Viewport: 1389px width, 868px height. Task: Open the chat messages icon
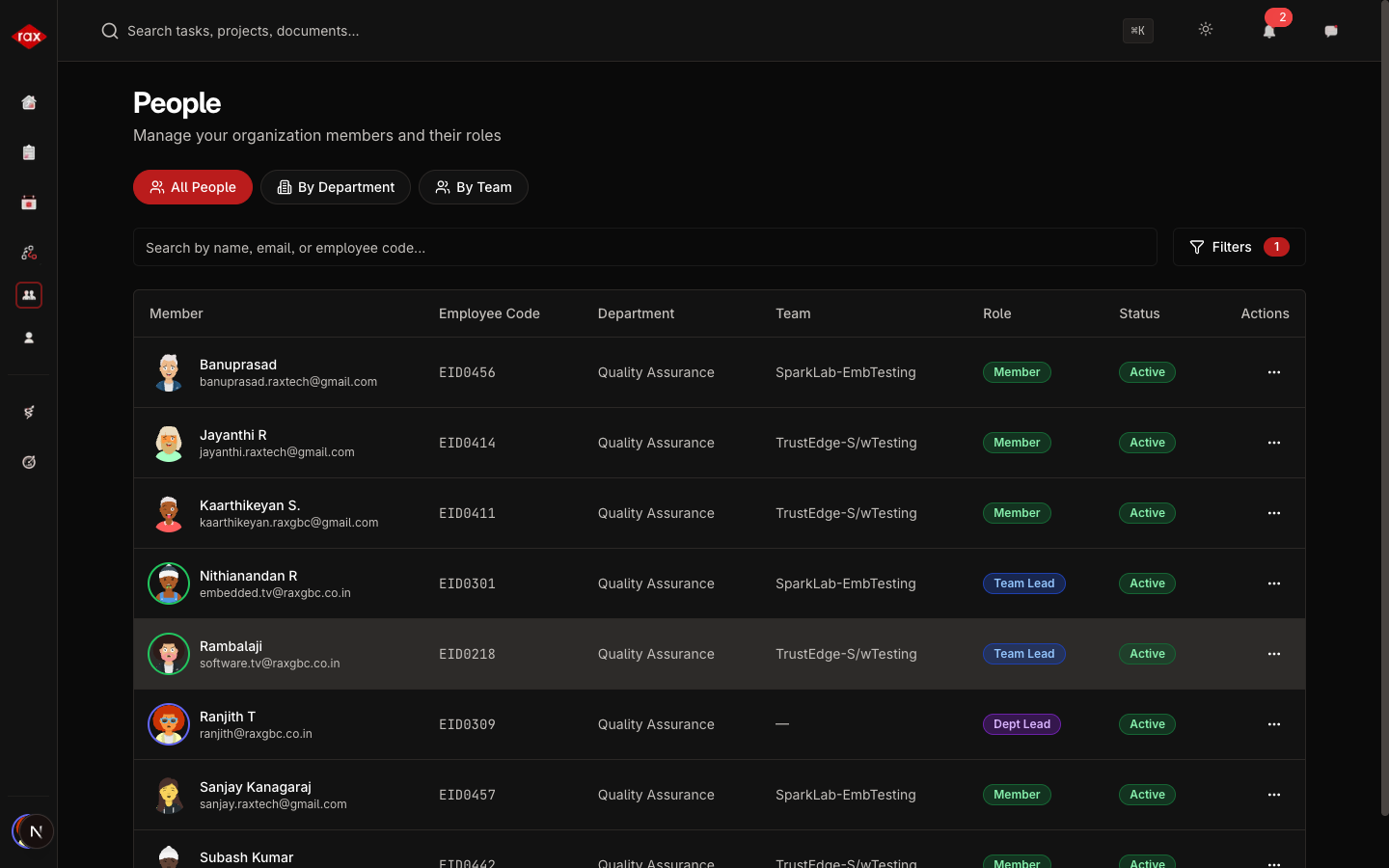point(1331,31)
